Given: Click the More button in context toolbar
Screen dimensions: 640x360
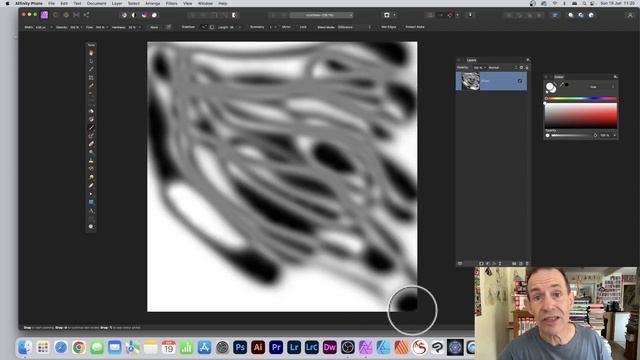Looking at the screenshot, I should pos(154,27).
